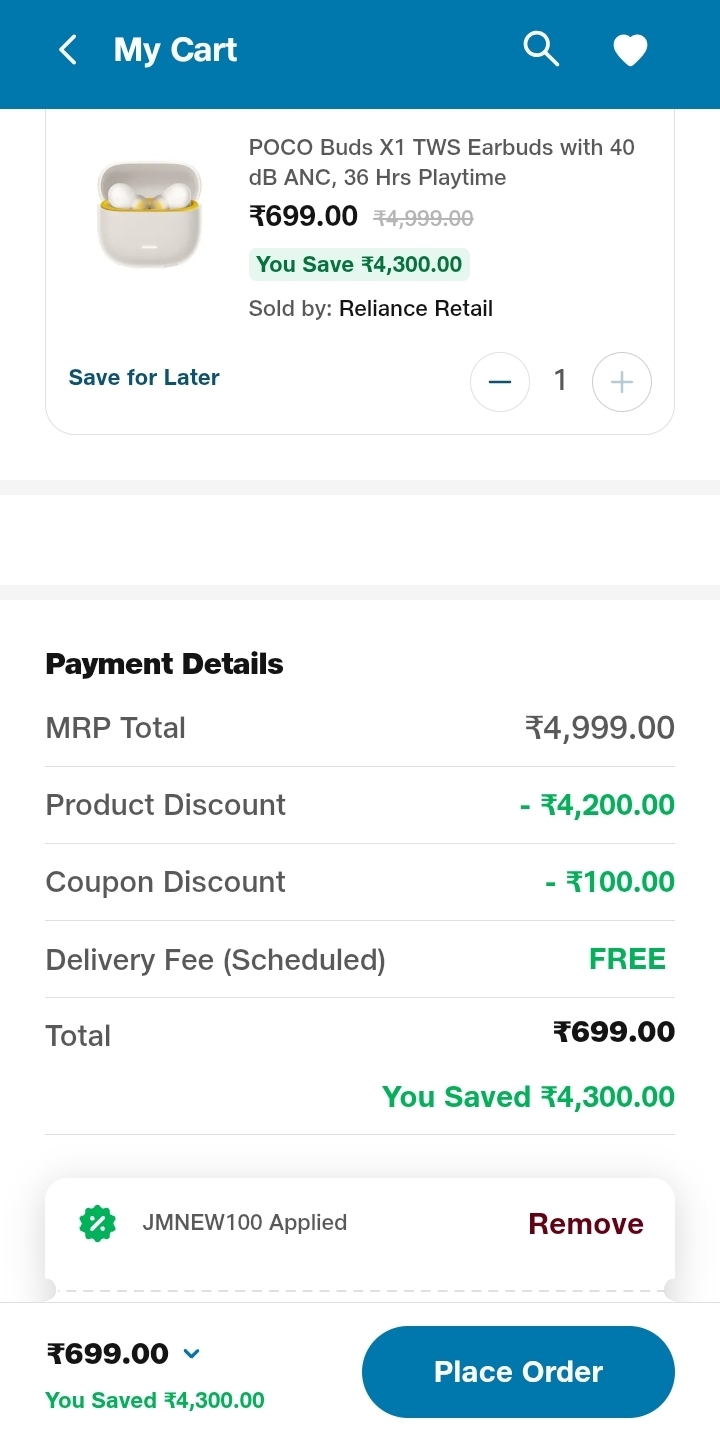Screen dimensions: 720x1431
Task: Tap the Delivery Fee (Scheduled) row
Action: click(x=360, y=960)
